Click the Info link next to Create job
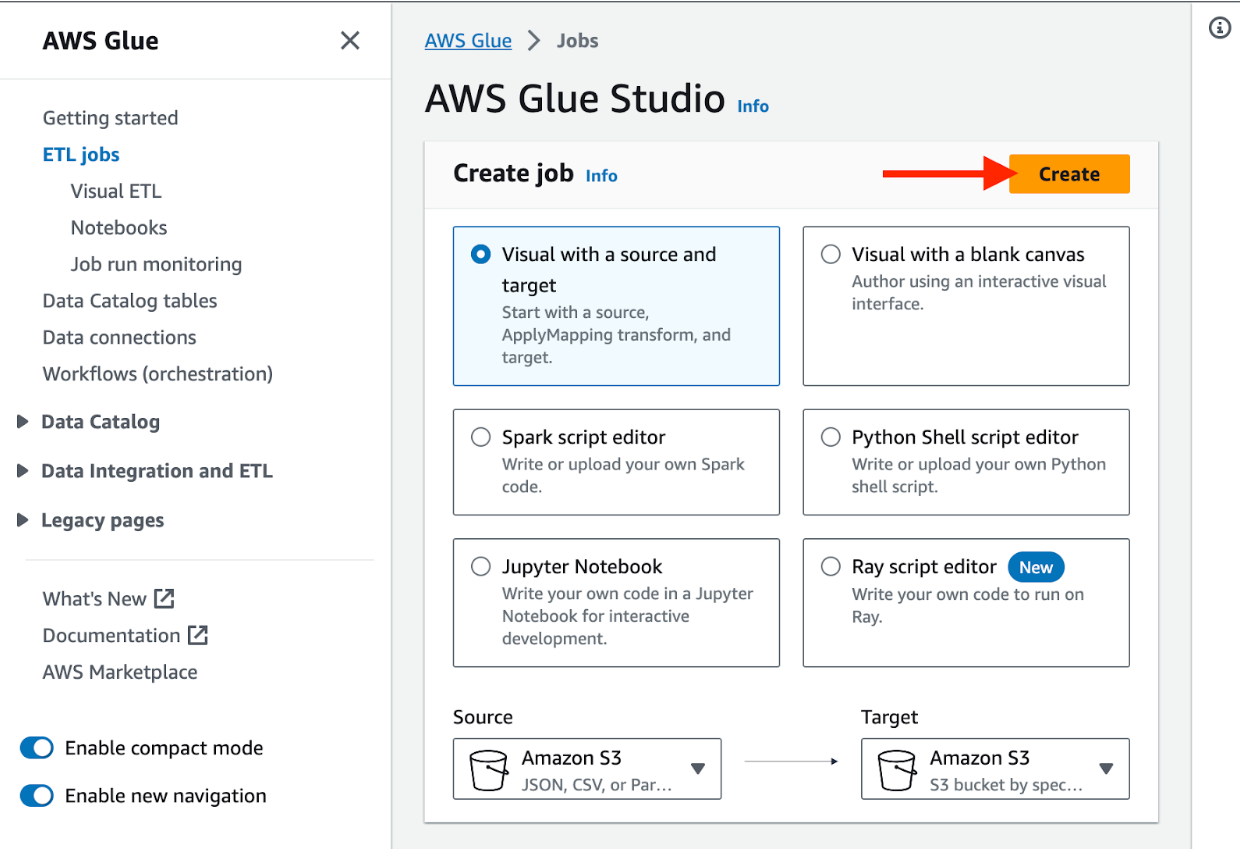1240x862 pixels. point(601,175)
